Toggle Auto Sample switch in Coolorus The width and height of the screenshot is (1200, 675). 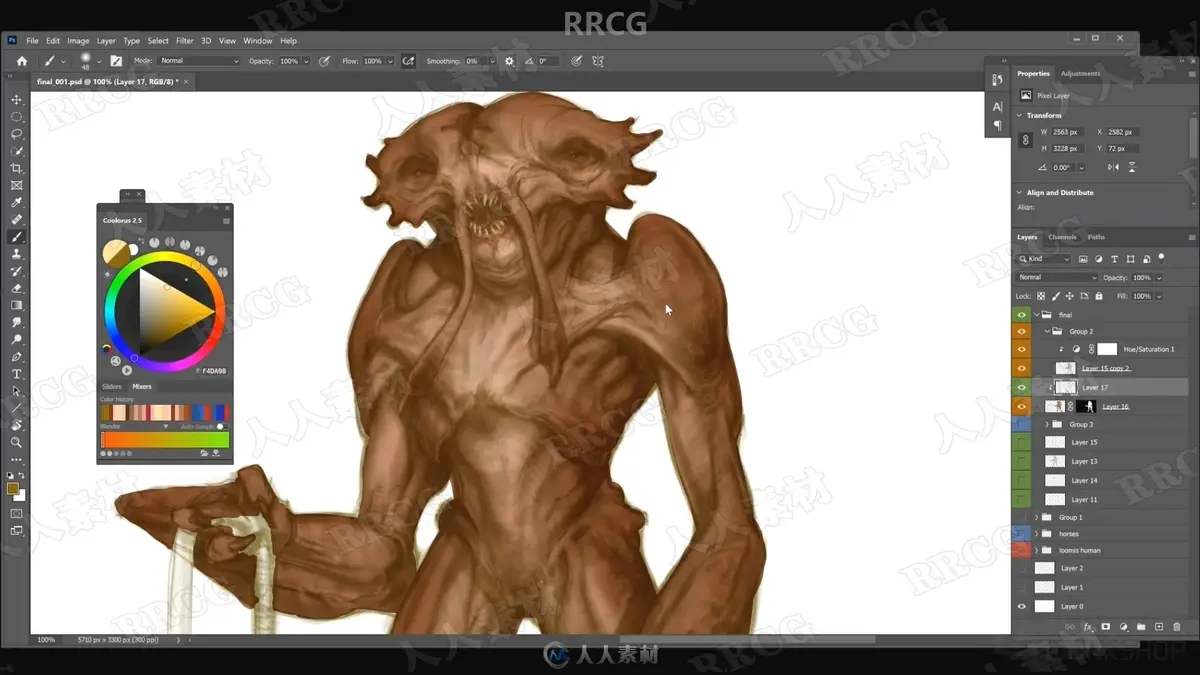[x=221, y=427]
